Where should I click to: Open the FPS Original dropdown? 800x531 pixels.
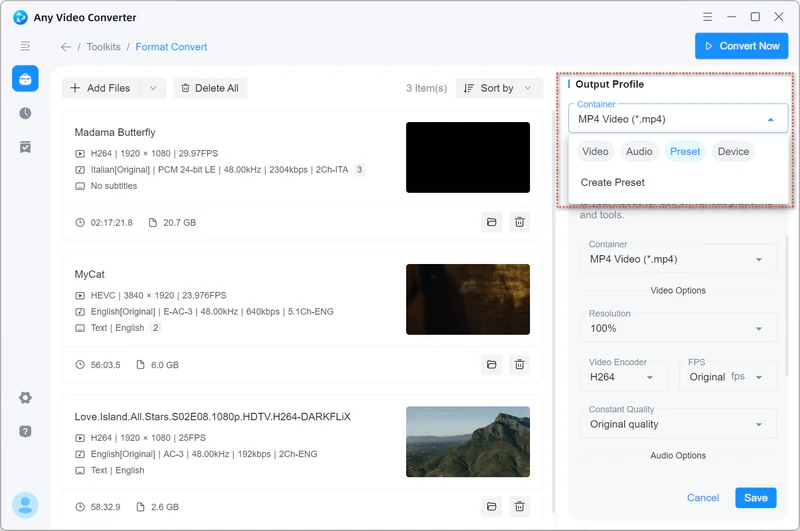(728, 377)
